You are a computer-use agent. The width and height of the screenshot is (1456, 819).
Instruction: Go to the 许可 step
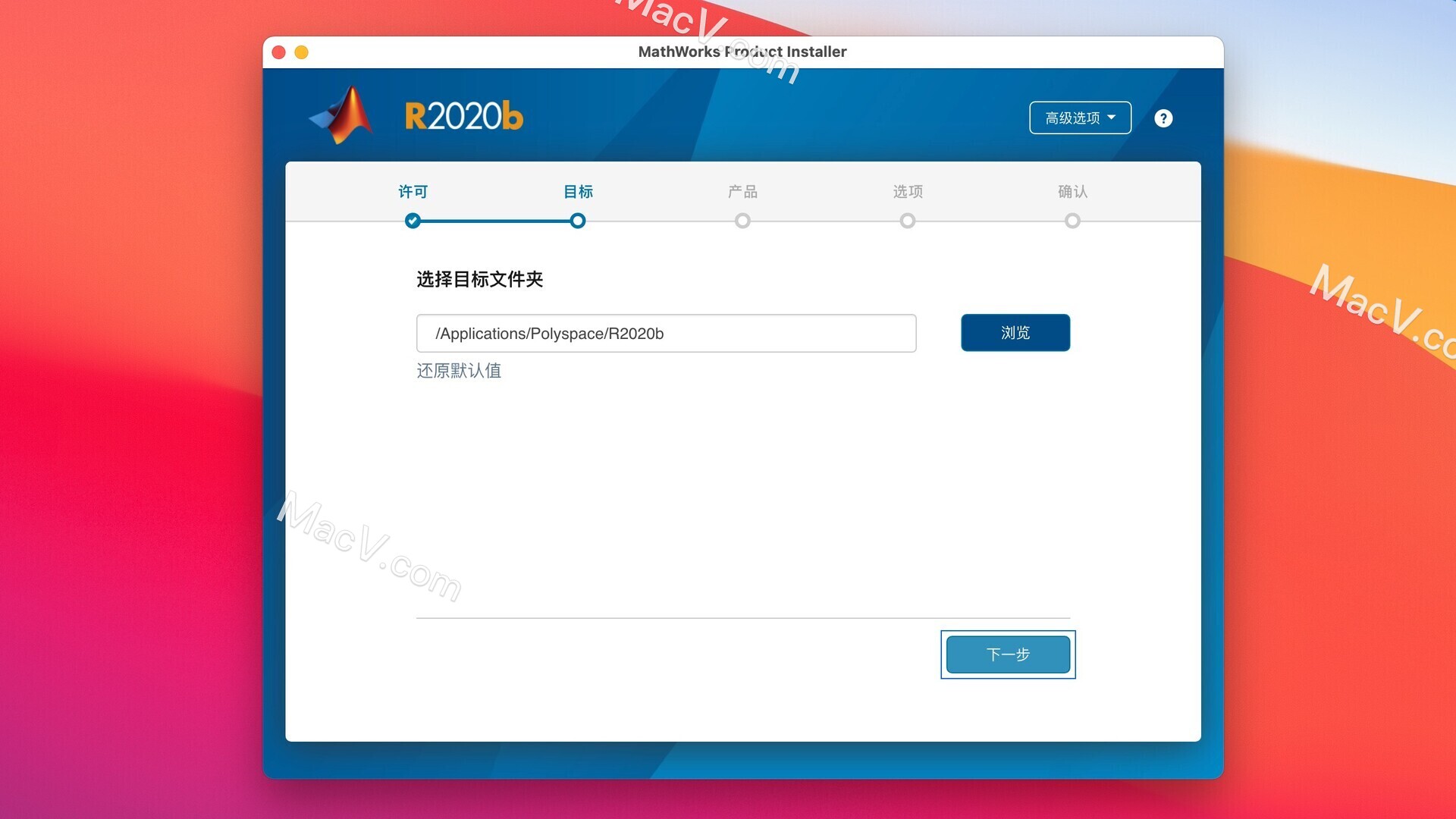pos(413,192)
